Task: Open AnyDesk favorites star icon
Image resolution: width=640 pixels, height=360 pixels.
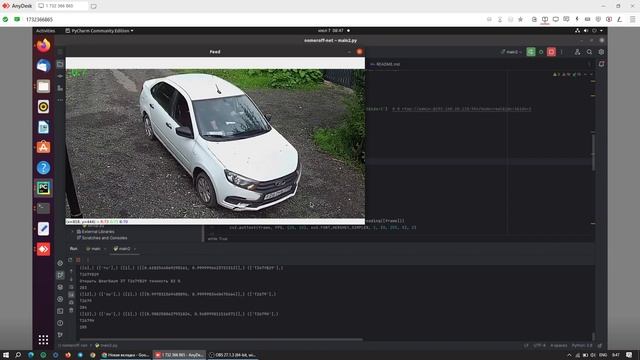Action: [x=520, y=19]
